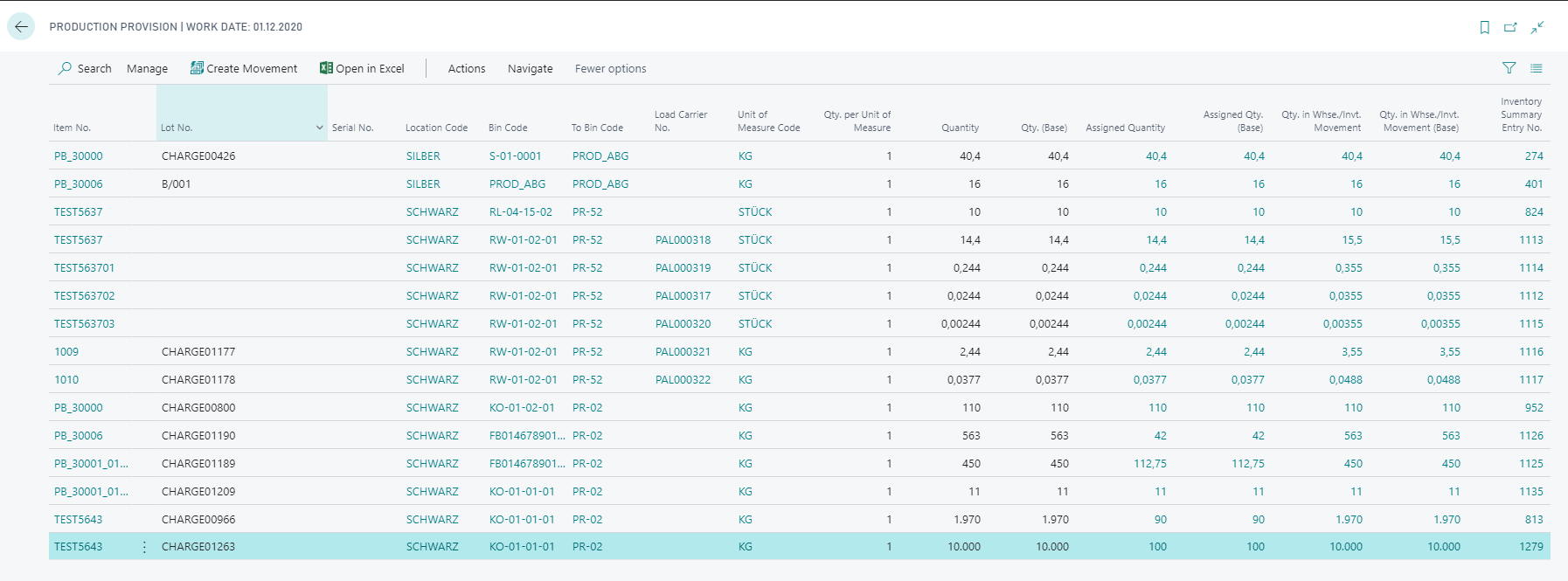Switch list layout view icon
This screenshot has height=581, width=1568.
[x=1537, y=68]
